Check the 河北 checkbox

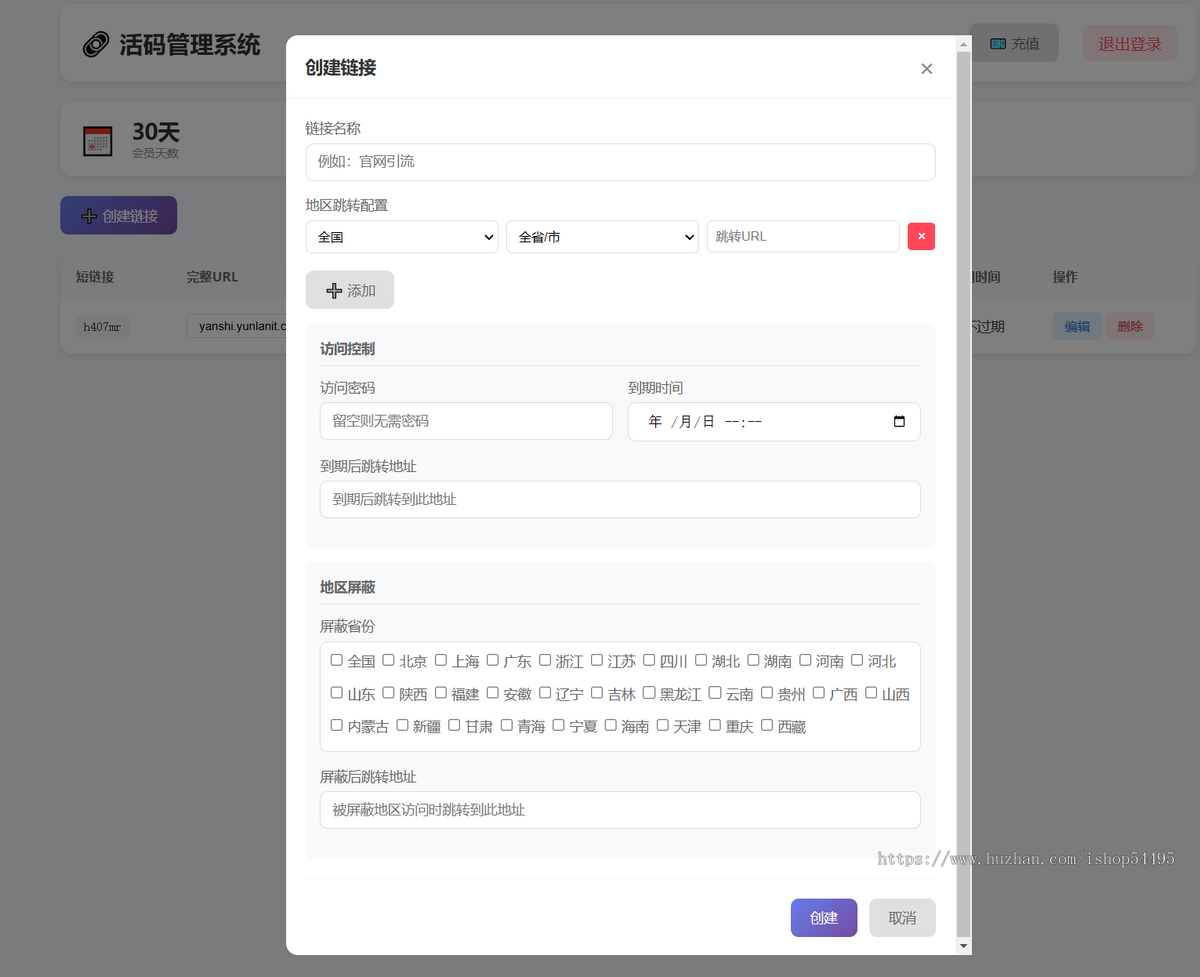click(x=857, y=660)
